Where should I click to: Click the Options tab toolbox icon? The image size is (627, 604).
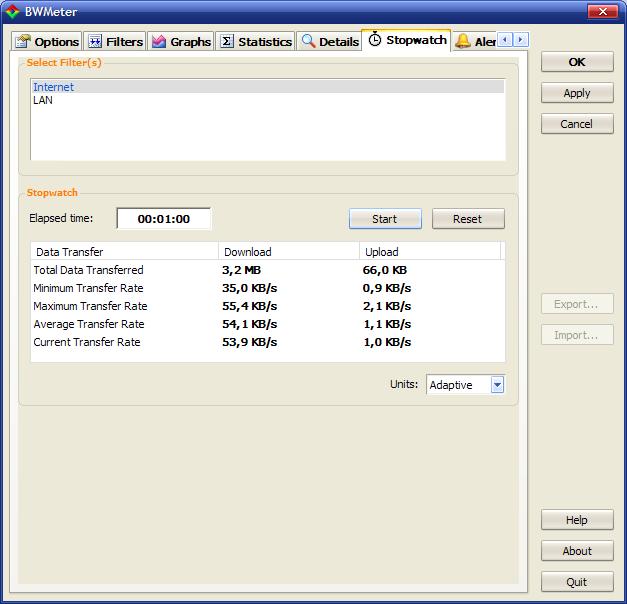(x=23, y=41)
